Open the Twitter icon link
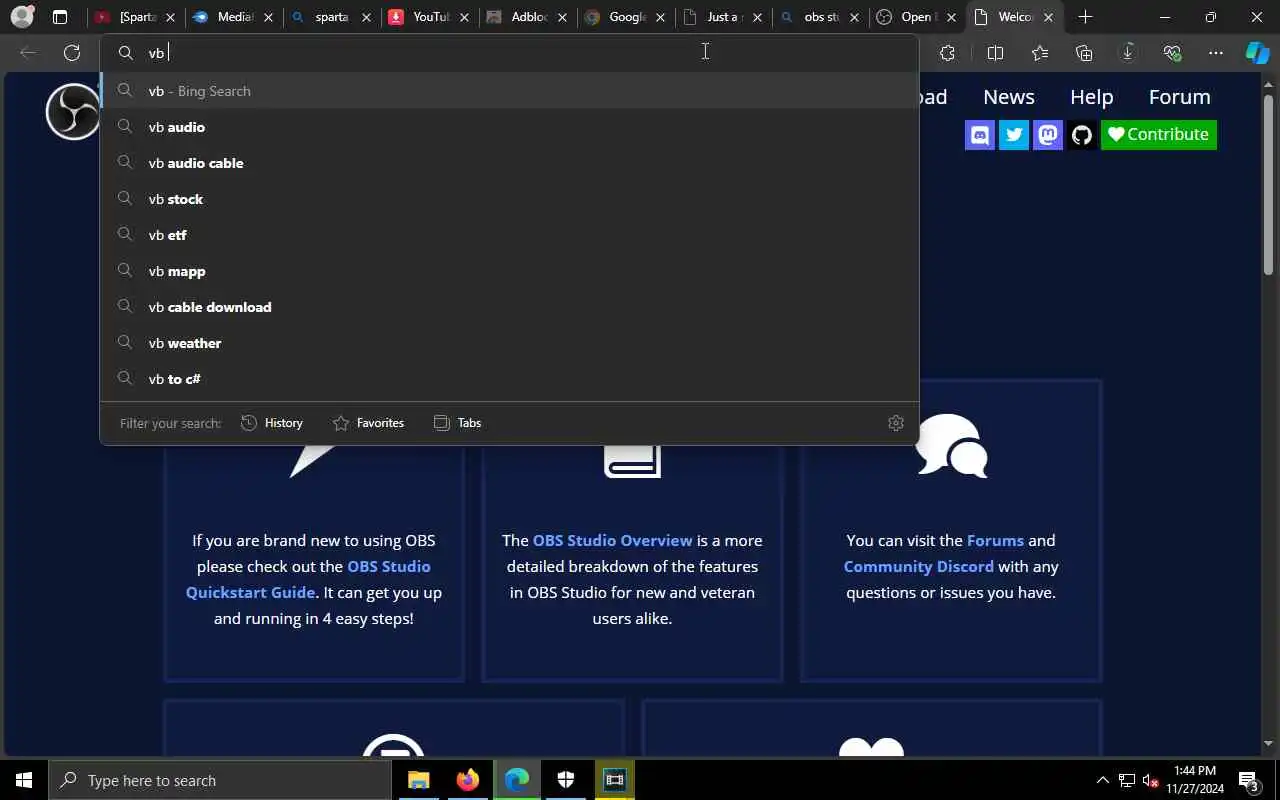The image size is (1280, 800). 1014,134
